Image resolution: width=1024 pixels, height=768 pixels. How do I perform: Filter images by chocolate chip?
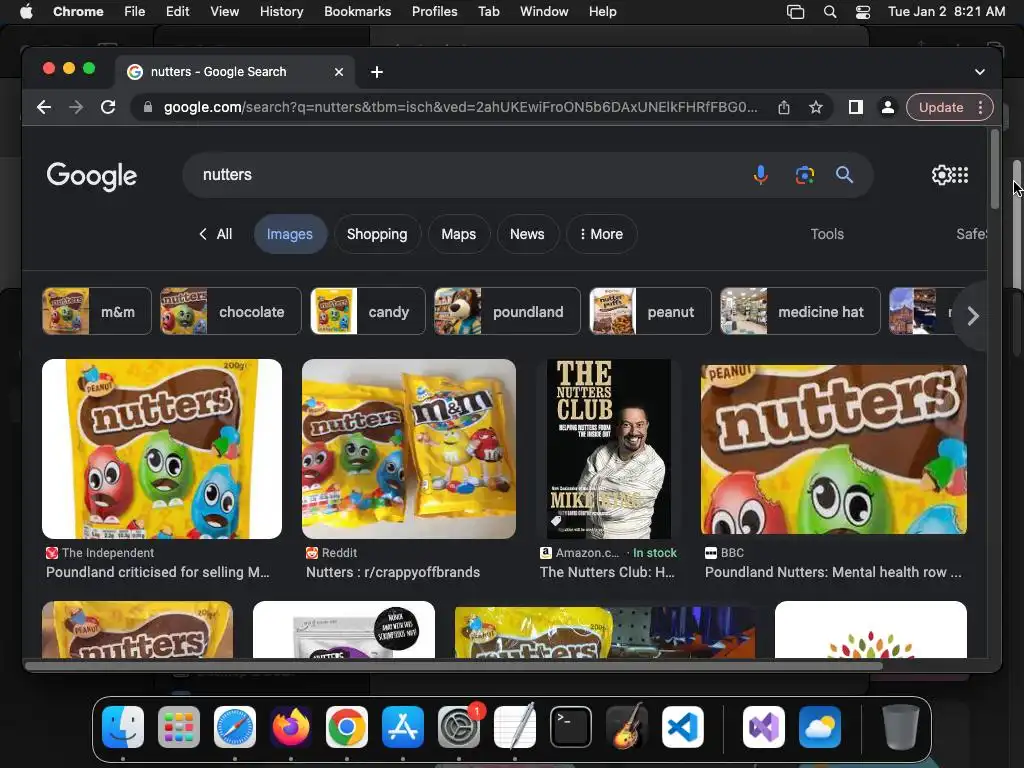(231, 312)
